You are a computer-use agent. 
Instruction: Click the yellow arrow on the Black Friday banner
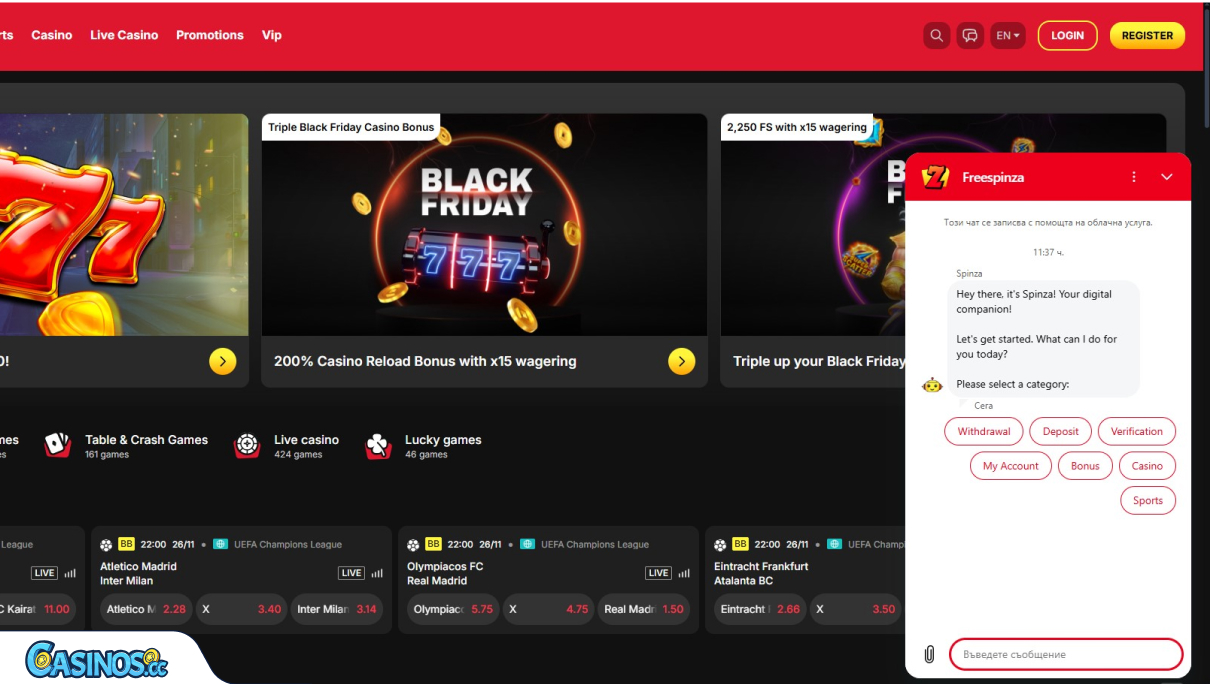pyautogui.click(x=681, y=361)
